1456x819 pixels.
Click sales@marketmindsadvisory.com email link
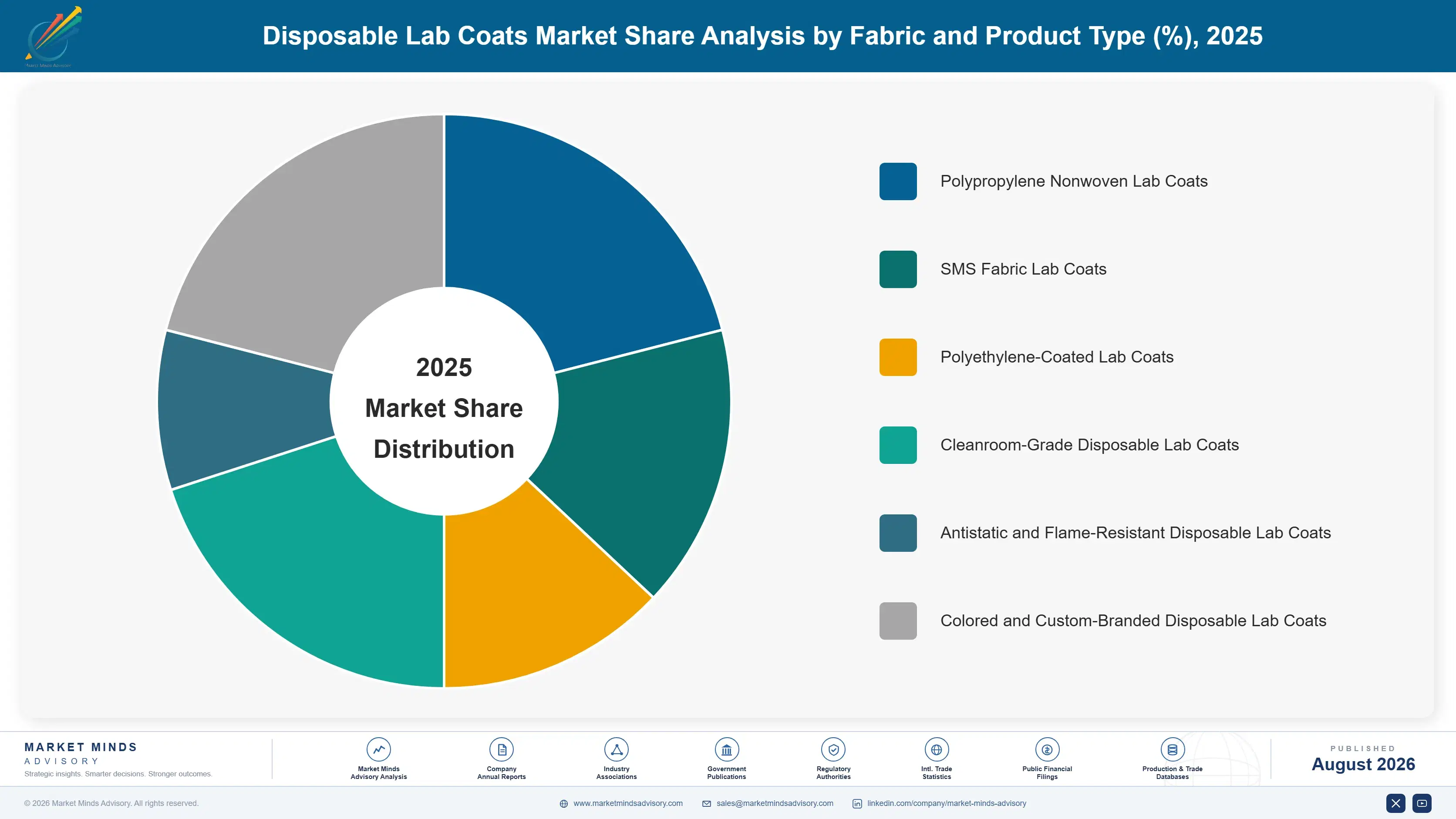(x=775, y=803)
